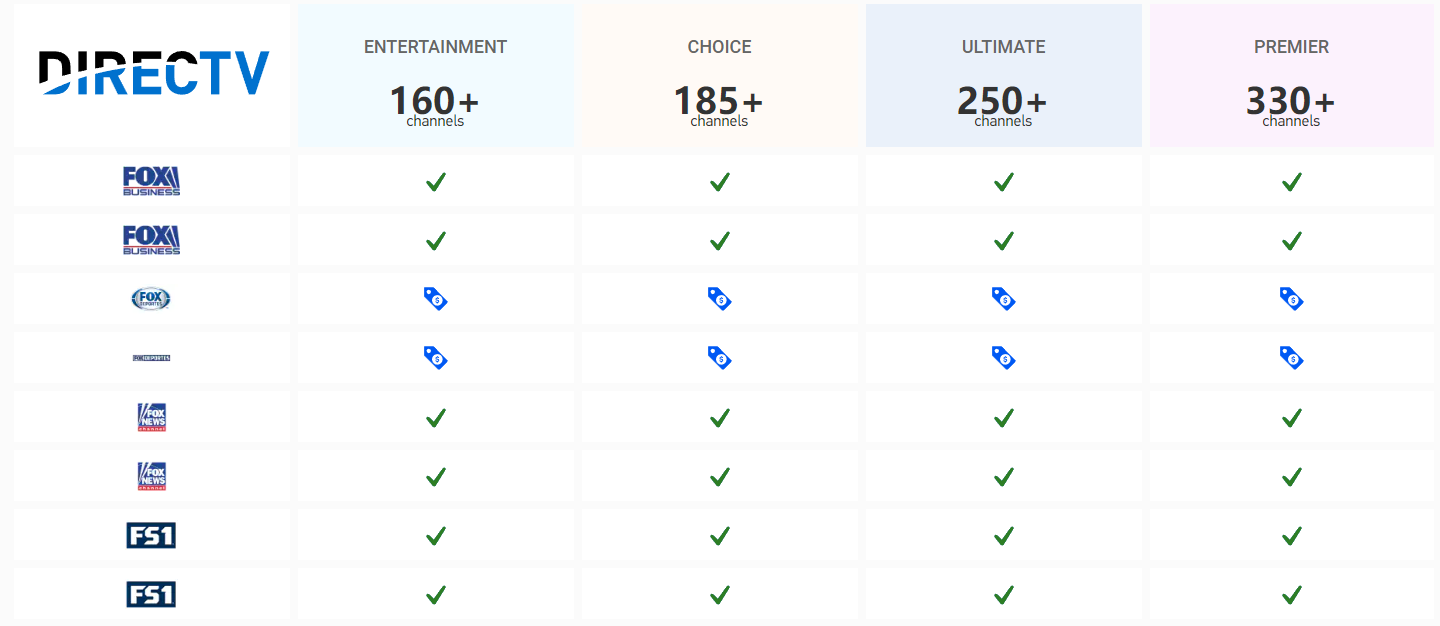Choose the bottom FS1 channel logo
The image size is (1440, 626).
(152, 595)
